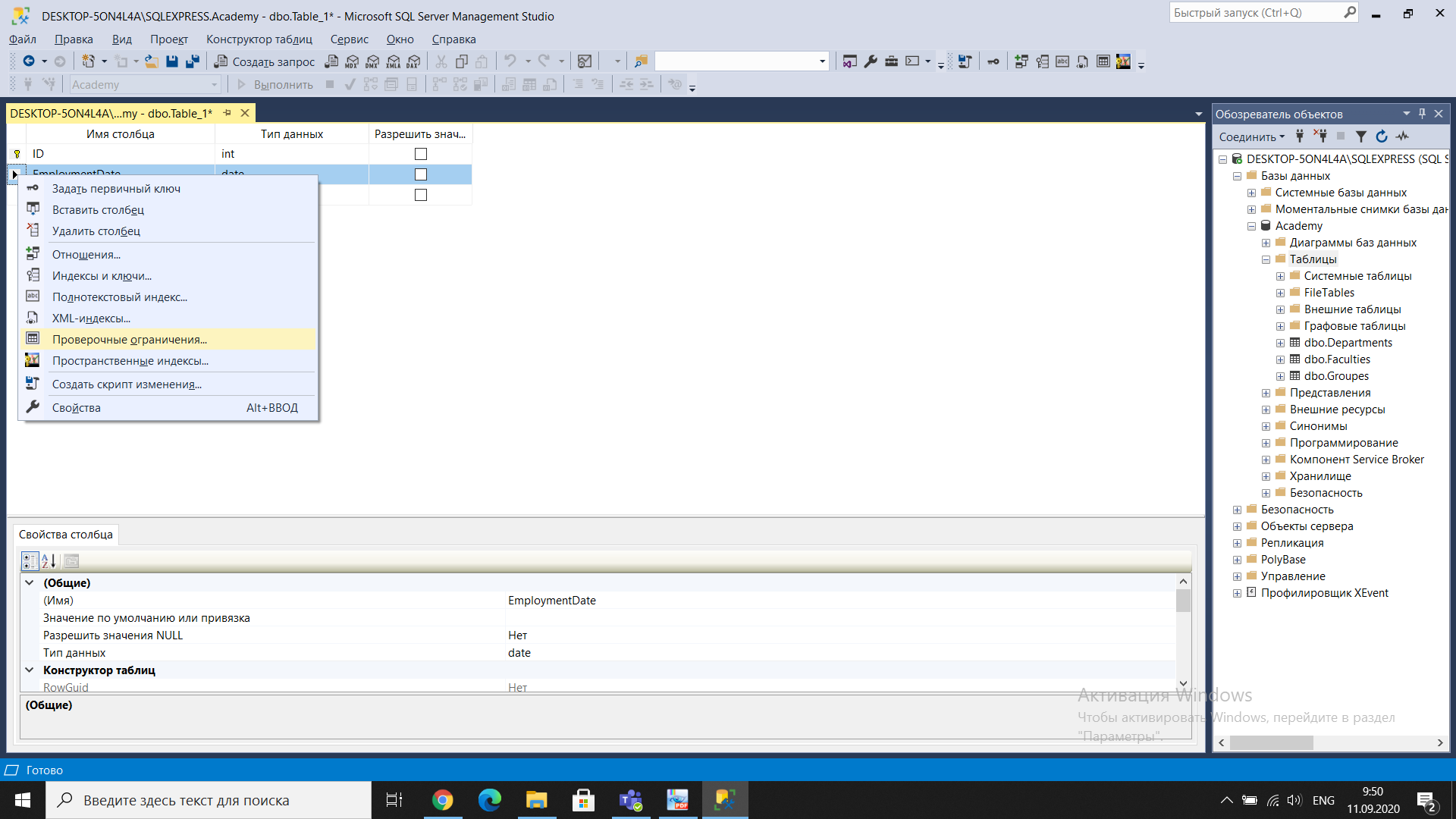This screenshot has height=819, width=1456.
Task: Toggle Allow Nulls checkbox for EmploymentDate row
Action: click(421, 174)
